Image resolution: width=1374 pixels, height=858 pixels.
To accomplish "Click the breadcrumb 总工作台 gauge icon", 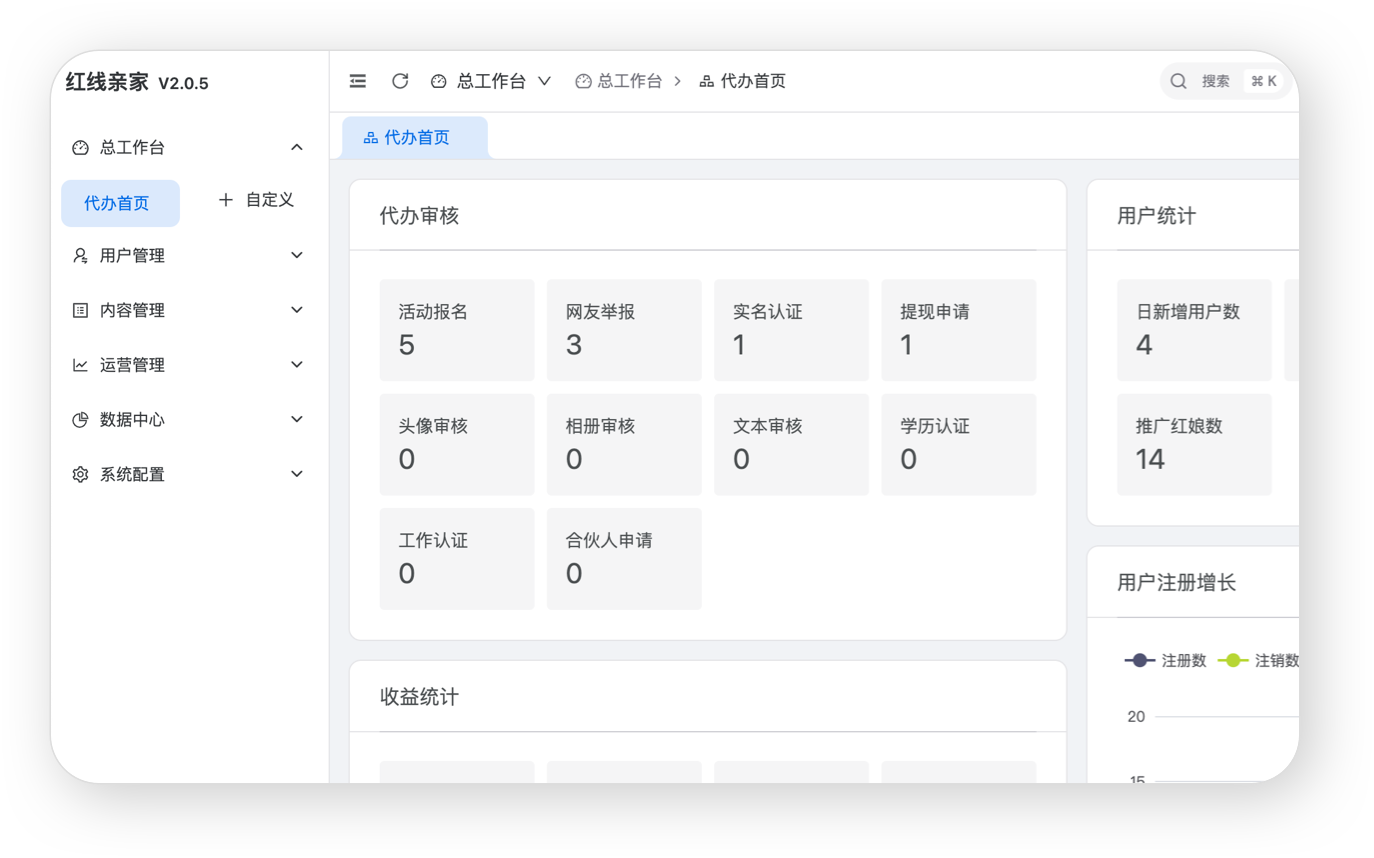I will [584, 81].
